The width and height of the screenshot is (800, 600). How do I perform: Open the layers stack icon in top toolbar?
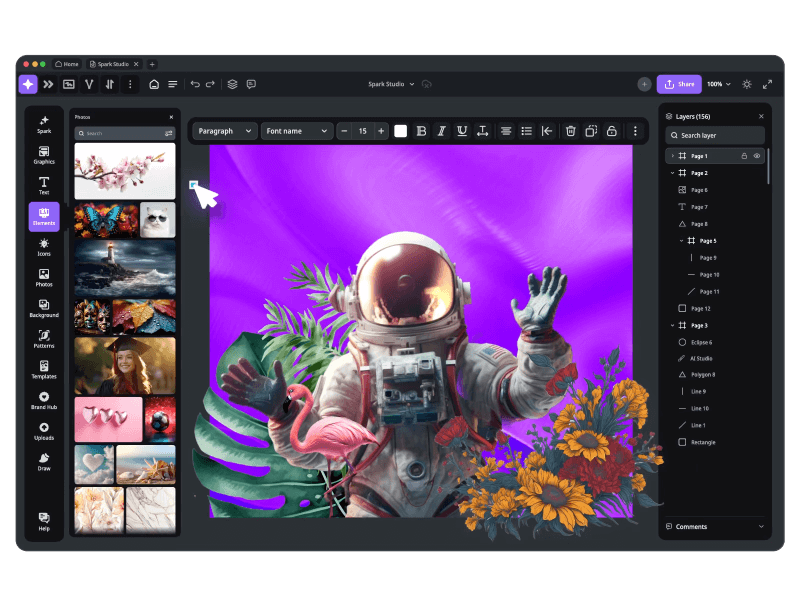tap(233, 84)
